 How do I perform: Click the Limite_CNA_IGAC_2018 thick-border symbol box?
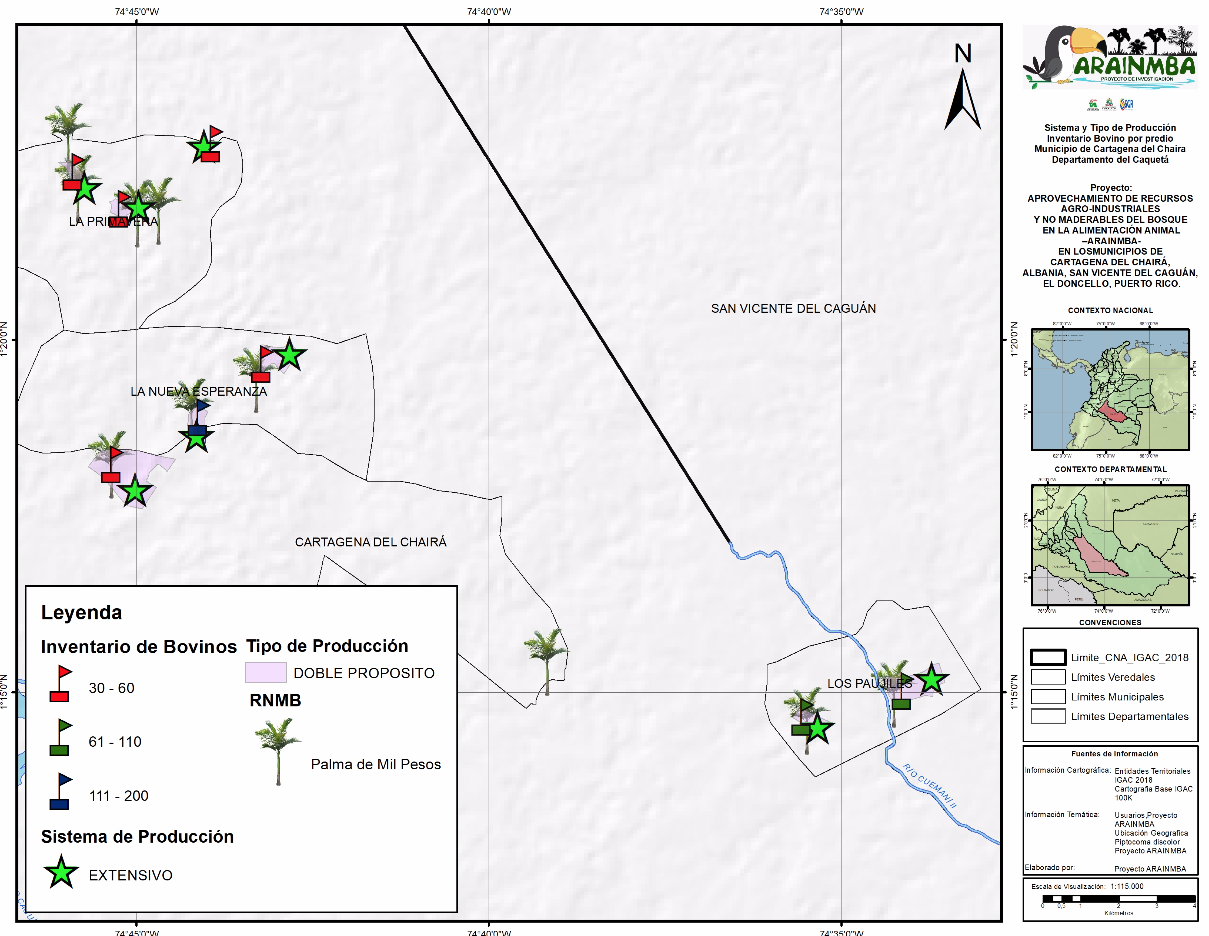coord(1049,658)
